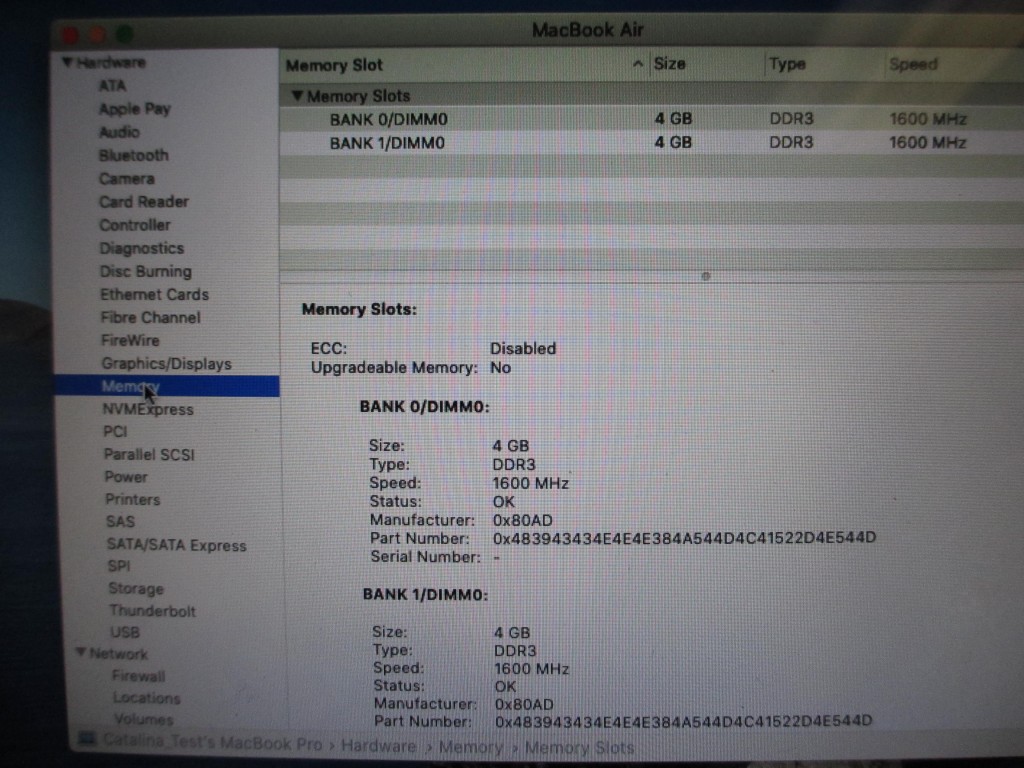Select Parallel SCSI in the sidebar

tap(149, 455)
